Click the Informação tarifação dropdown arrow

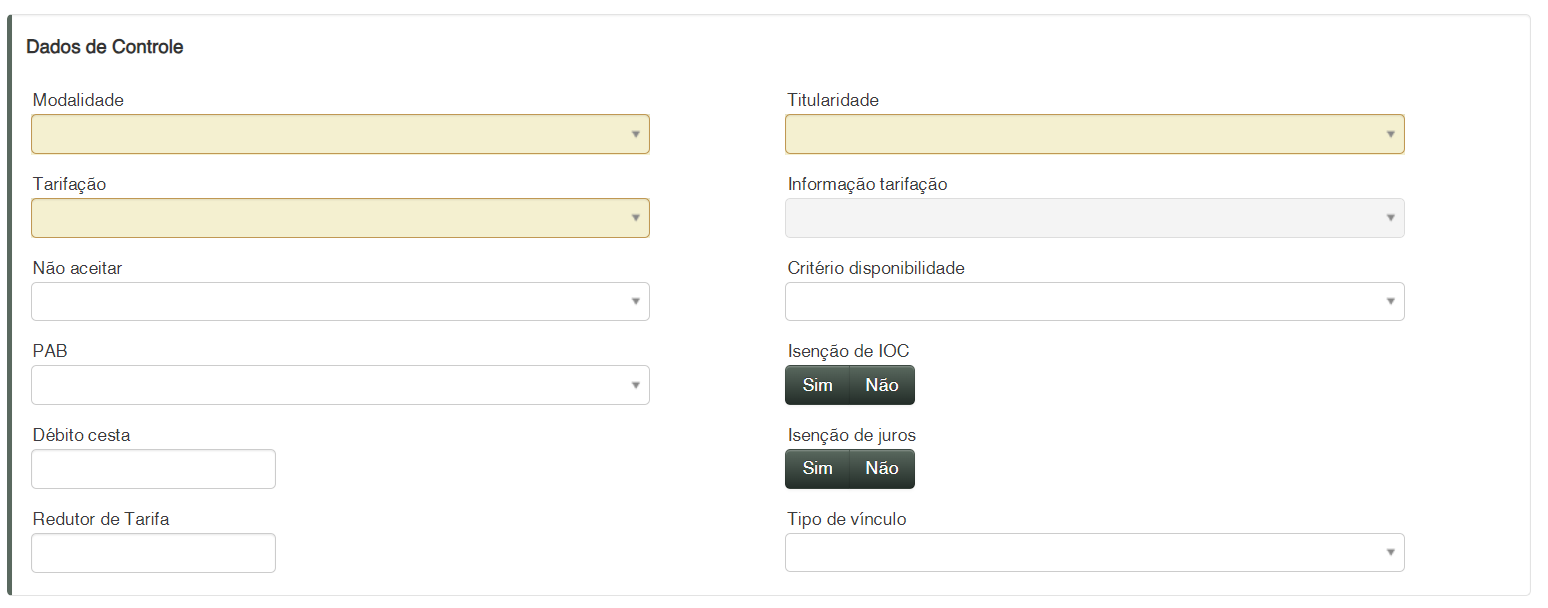(1390, 218)
